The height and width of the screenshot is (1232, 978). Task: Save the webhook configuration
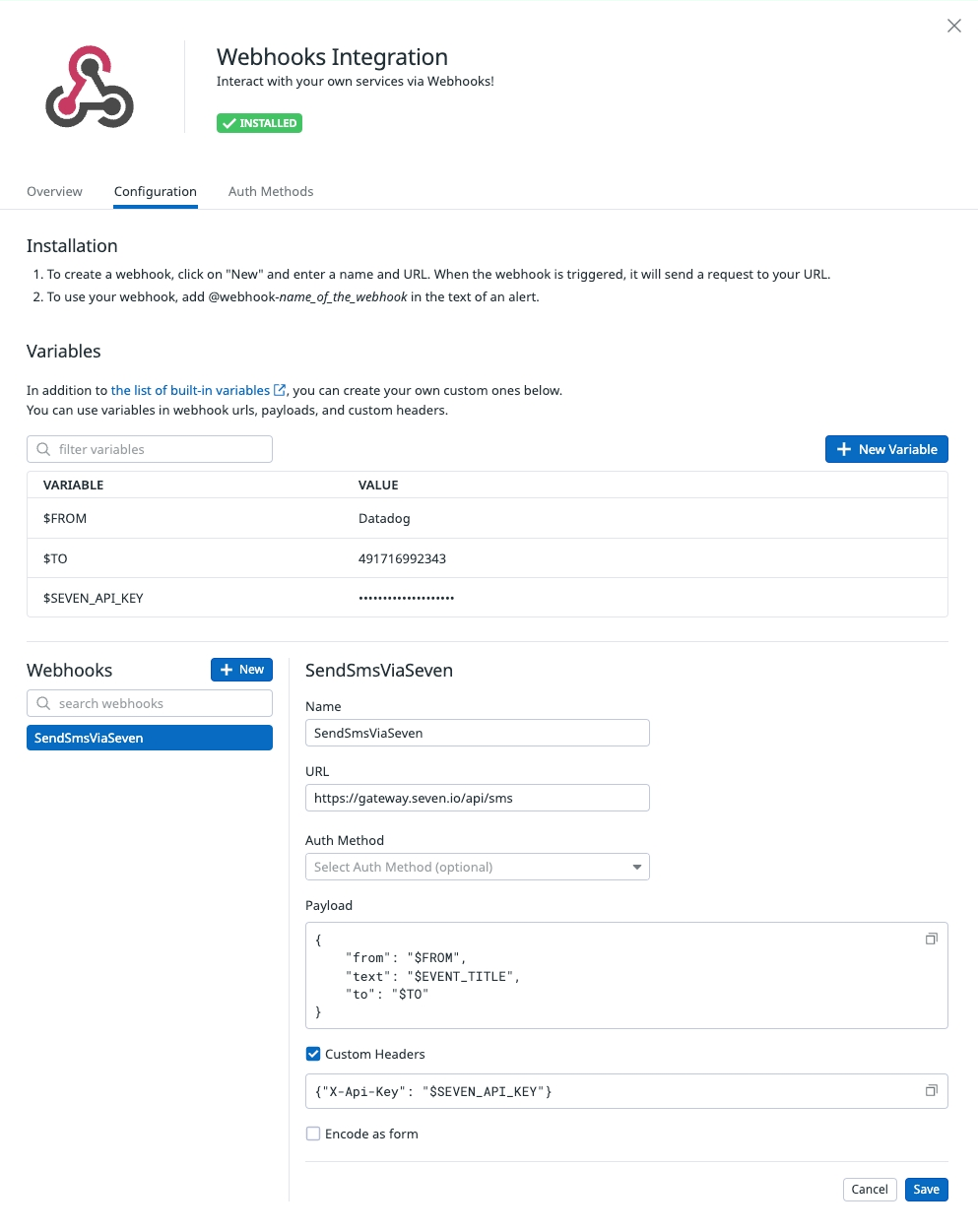point(927,1190)
